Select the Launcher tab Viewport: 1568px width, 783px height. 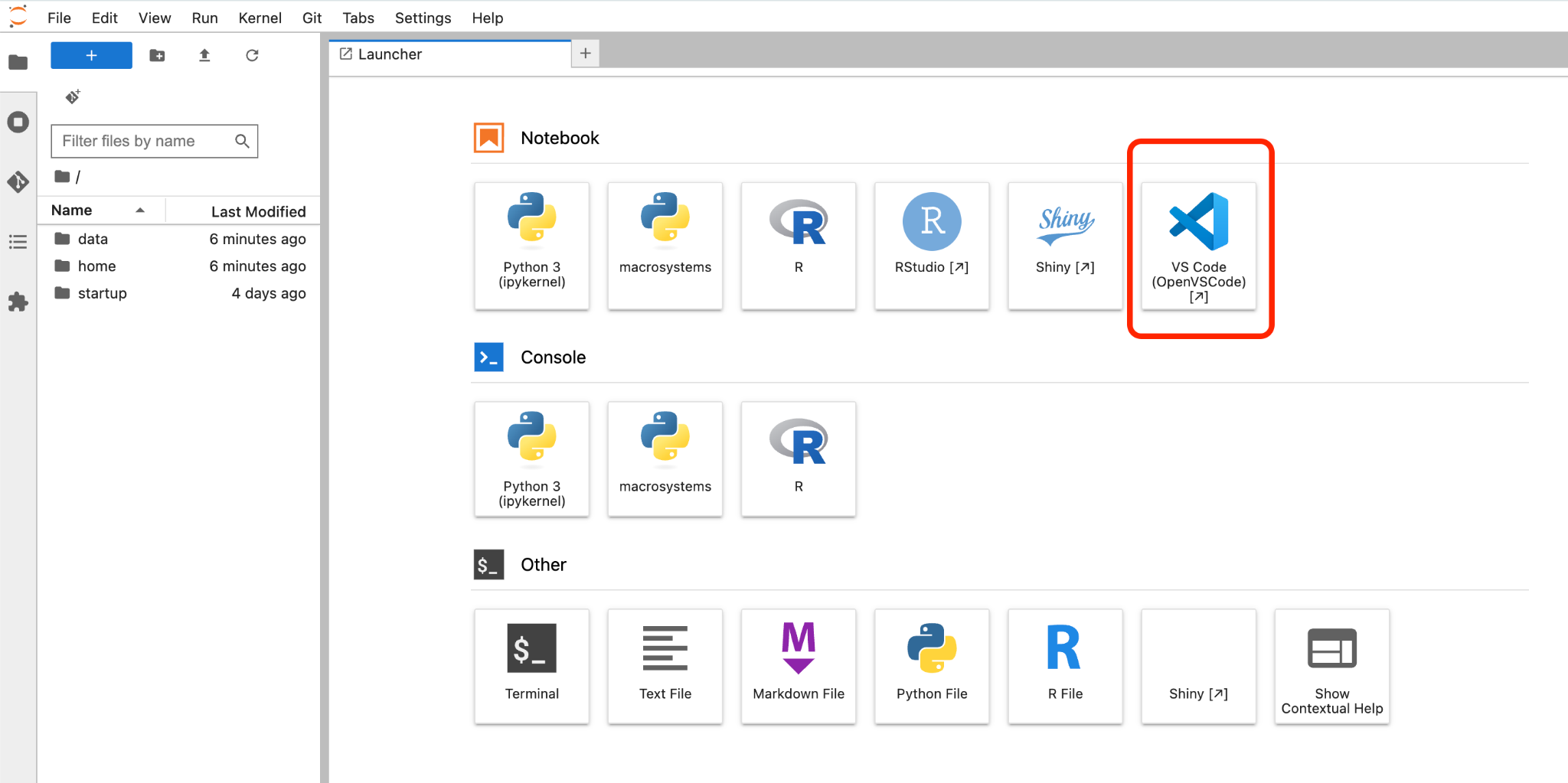pos(450,54)
